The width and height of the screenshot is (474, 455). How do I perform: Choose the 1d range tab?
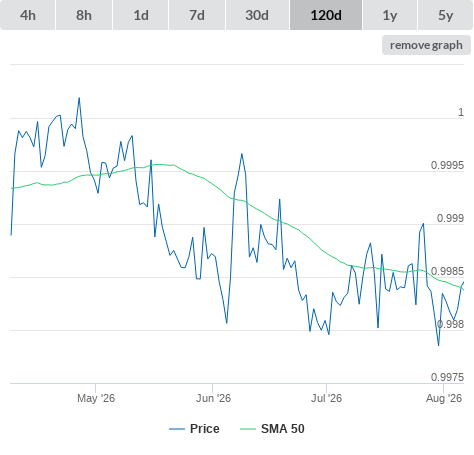pos(141,15)
